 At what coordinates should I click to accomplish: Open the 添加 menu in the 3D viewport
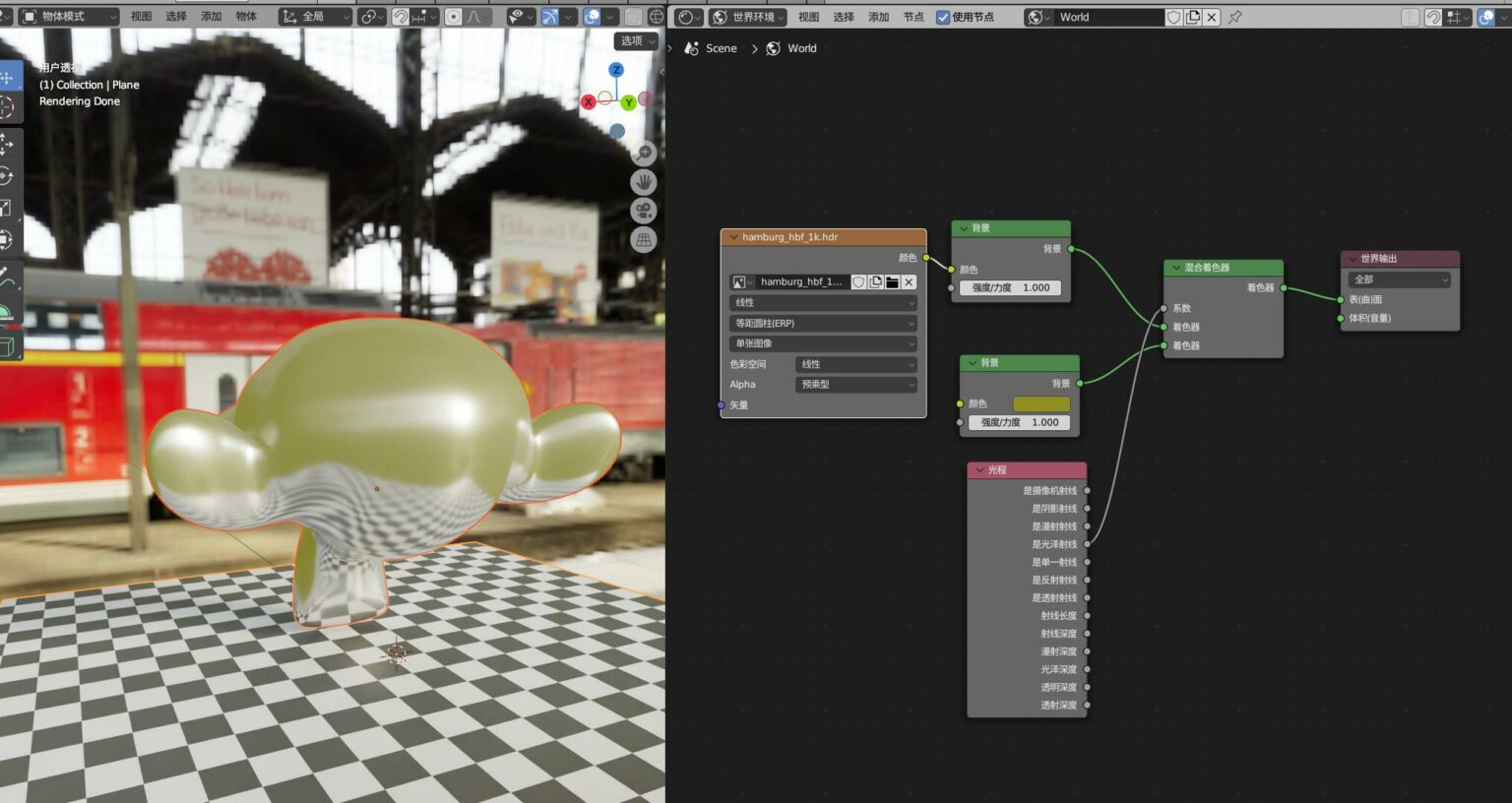(212, 17)
